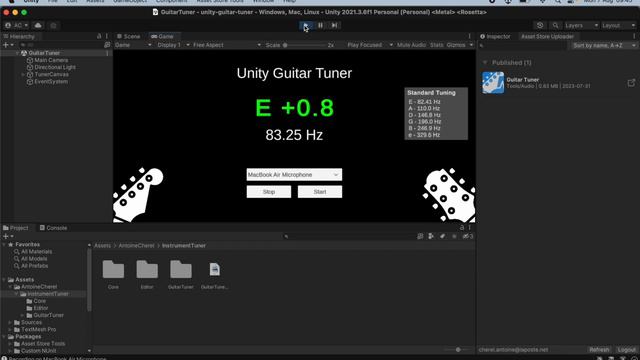Viewport: 640px width, 360px height.
Task: Adjust the Project icon size slider
Action: pos(458,350)
